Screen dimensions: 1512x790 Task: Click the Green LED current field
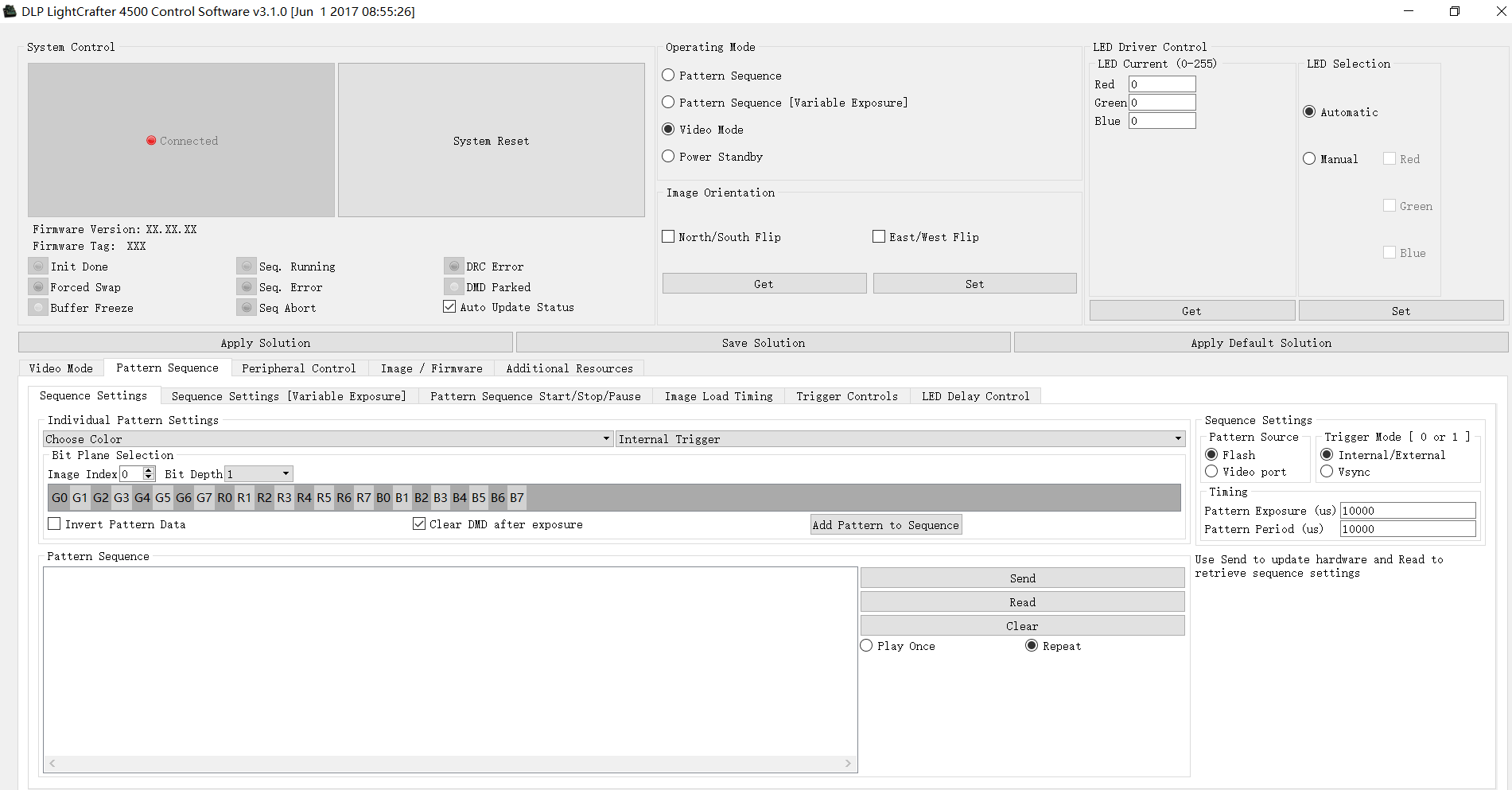(x=1162, y=103)
